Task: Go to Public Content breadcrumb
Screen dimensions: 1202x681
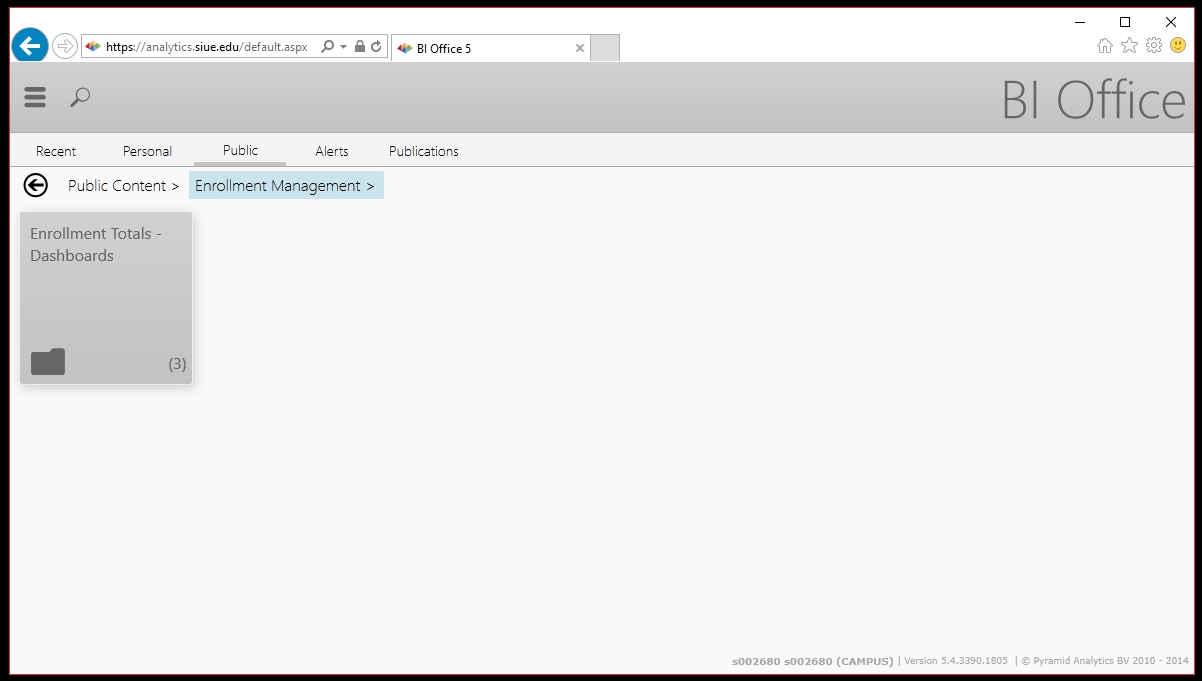Action: click(x=117, y=186)
